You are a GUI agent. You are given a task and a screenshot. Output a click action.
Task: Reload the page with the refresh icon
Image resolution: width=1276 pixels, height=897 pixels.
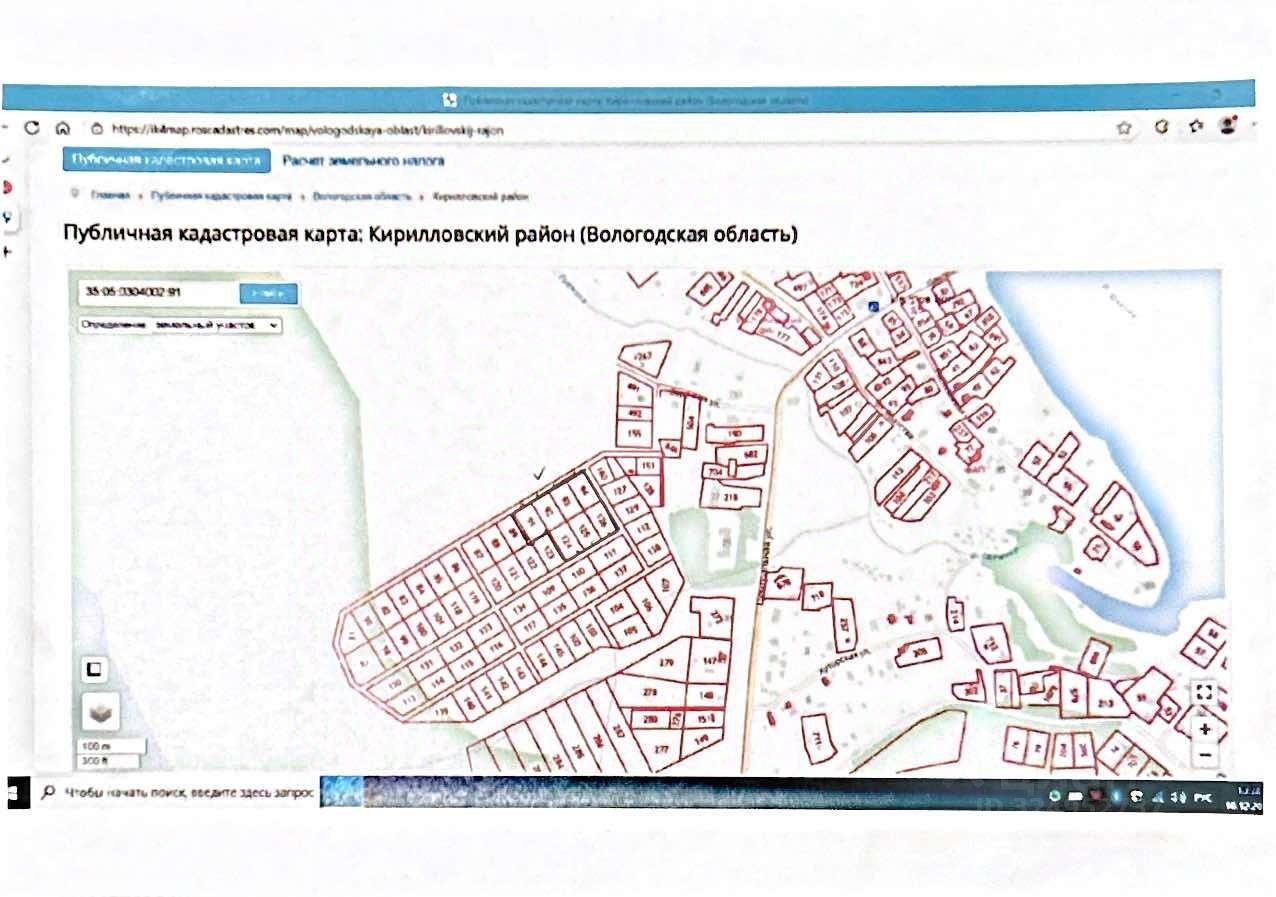point(32,128)
